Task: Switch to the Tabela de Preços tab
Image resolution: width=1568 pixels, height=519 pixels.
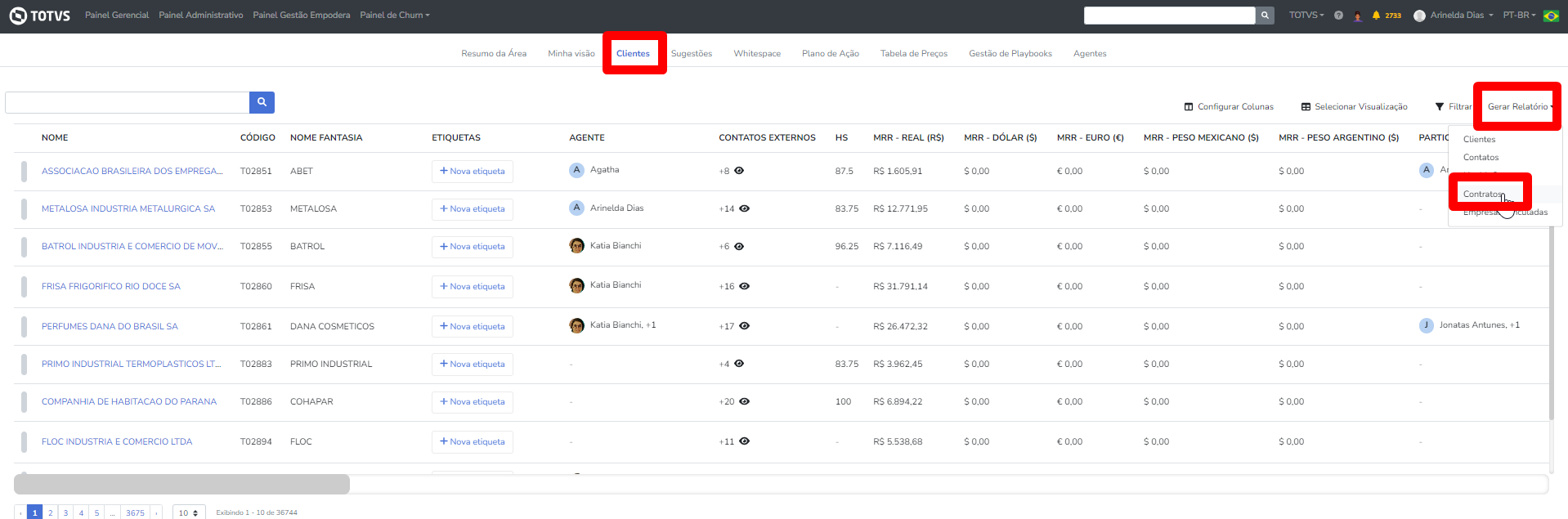Action: point(914,54)
